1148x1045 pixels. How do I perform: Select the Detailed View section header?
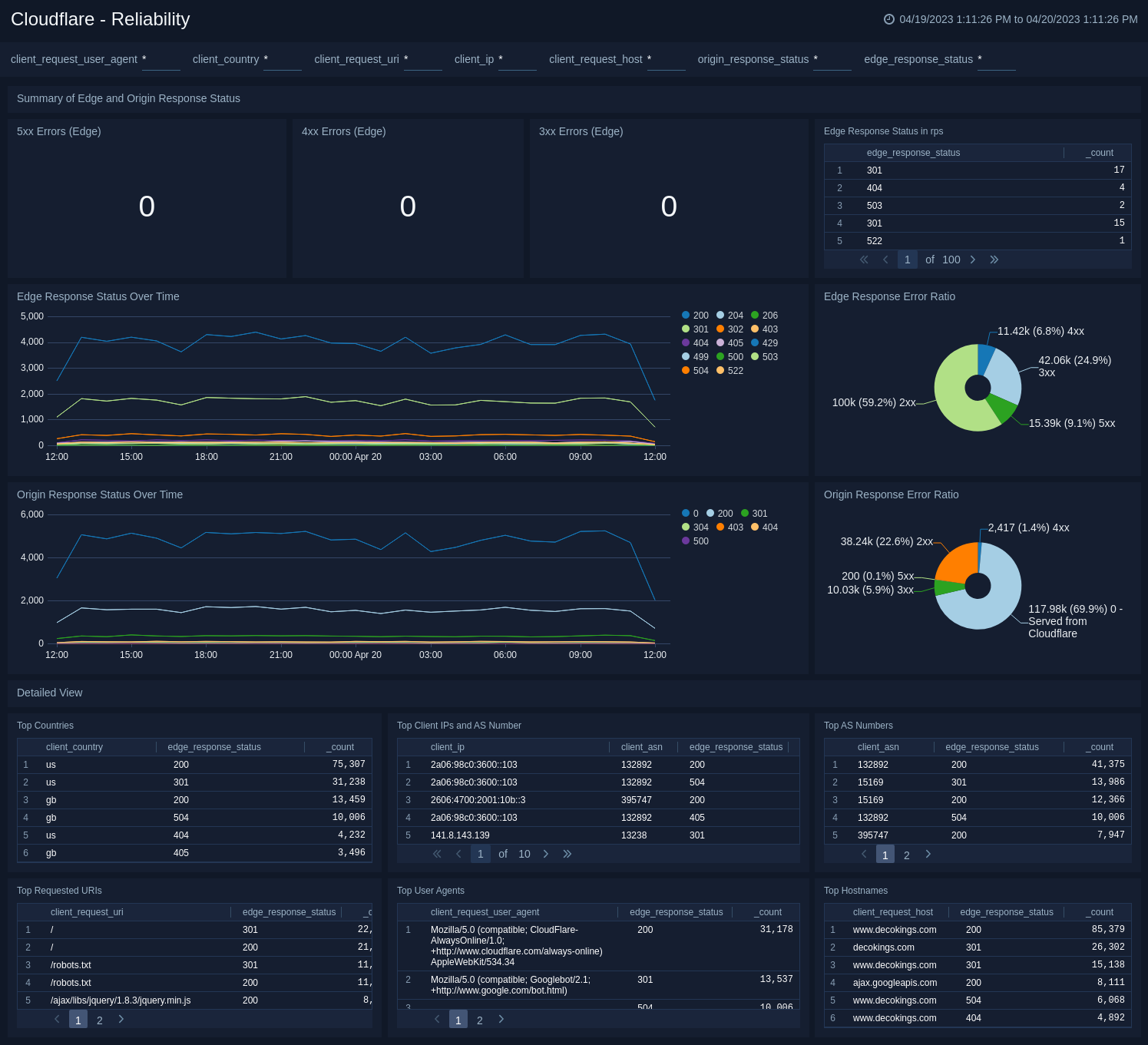tap(49, 693)
